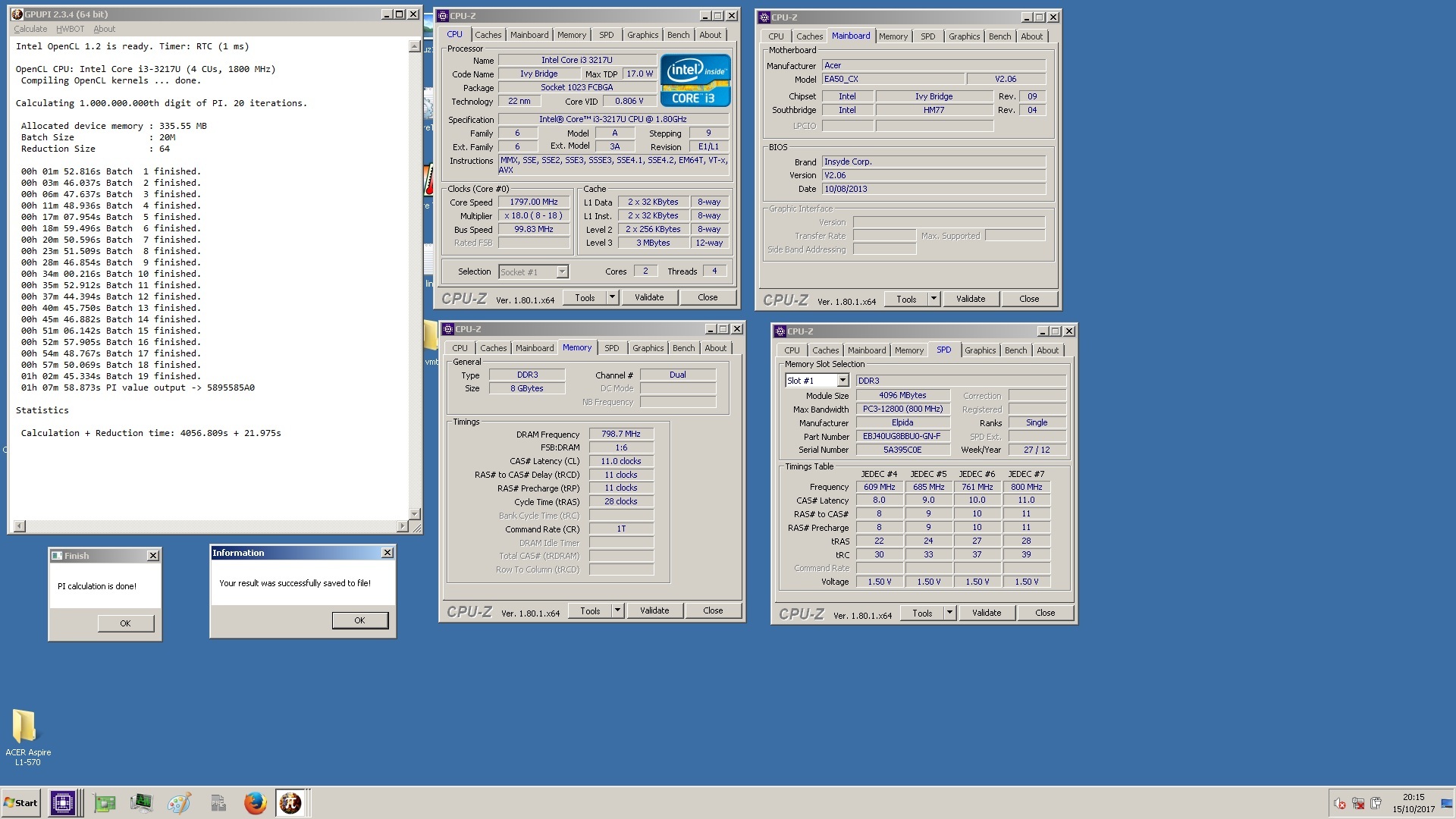
Task: Click title icon of CPU-Z Memory window
Action: (448, 329)
